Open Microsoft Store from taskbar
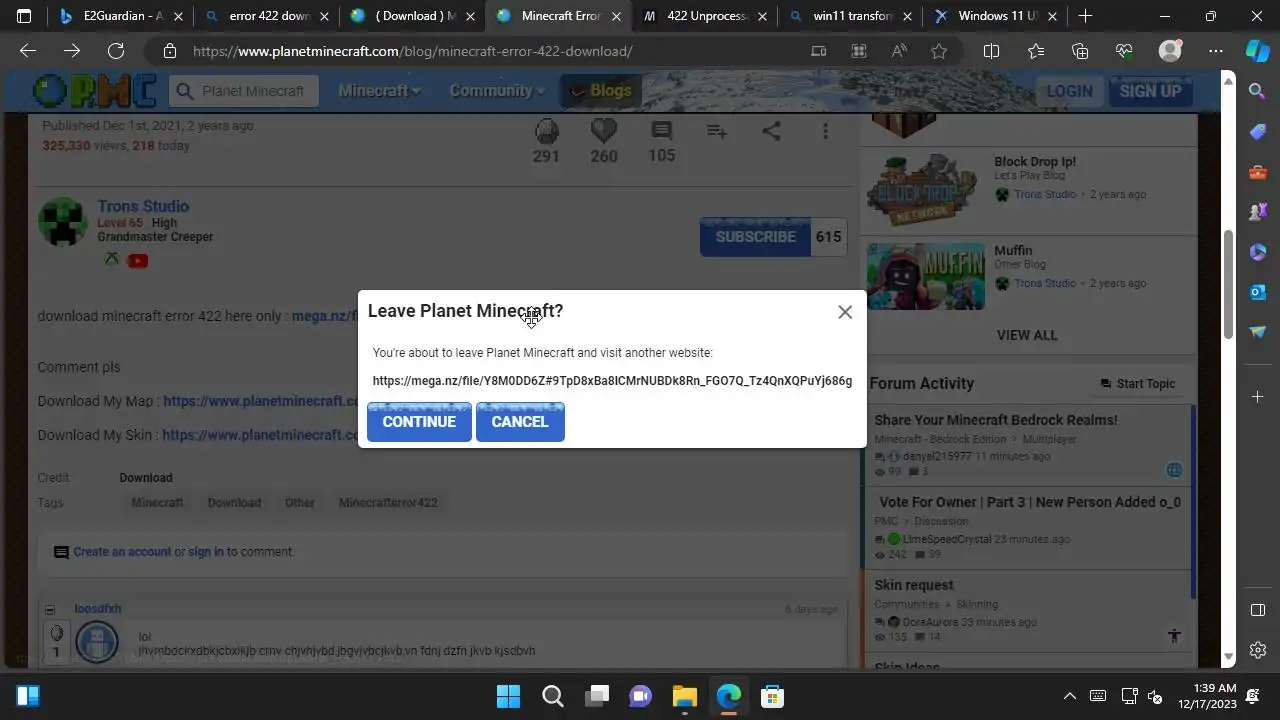Screen dimensions: 1280x720 point(771,696)
